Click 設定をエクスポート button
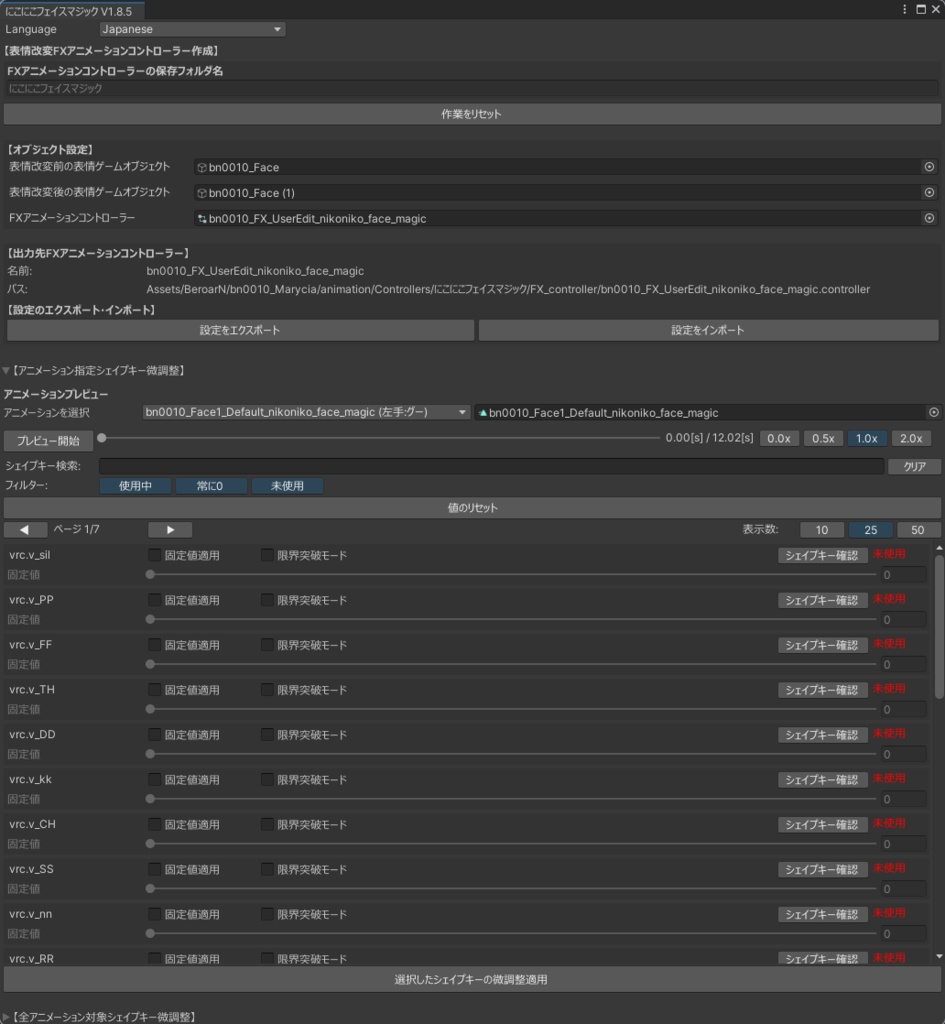 (x=240, y=330)
